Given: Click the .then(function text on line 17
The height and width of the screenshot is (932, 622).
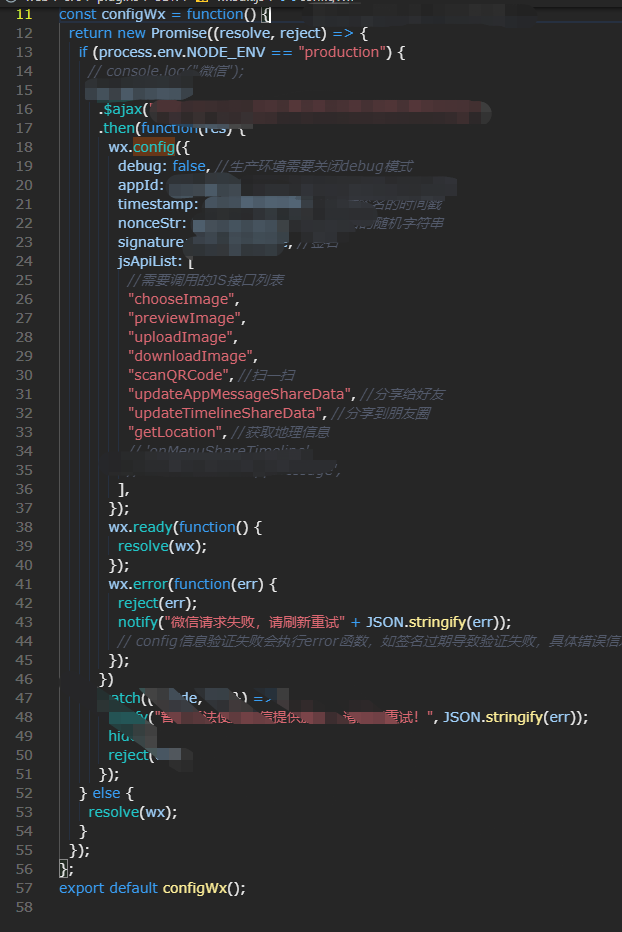Looking at the screenshot, I should tap(149, 128).
